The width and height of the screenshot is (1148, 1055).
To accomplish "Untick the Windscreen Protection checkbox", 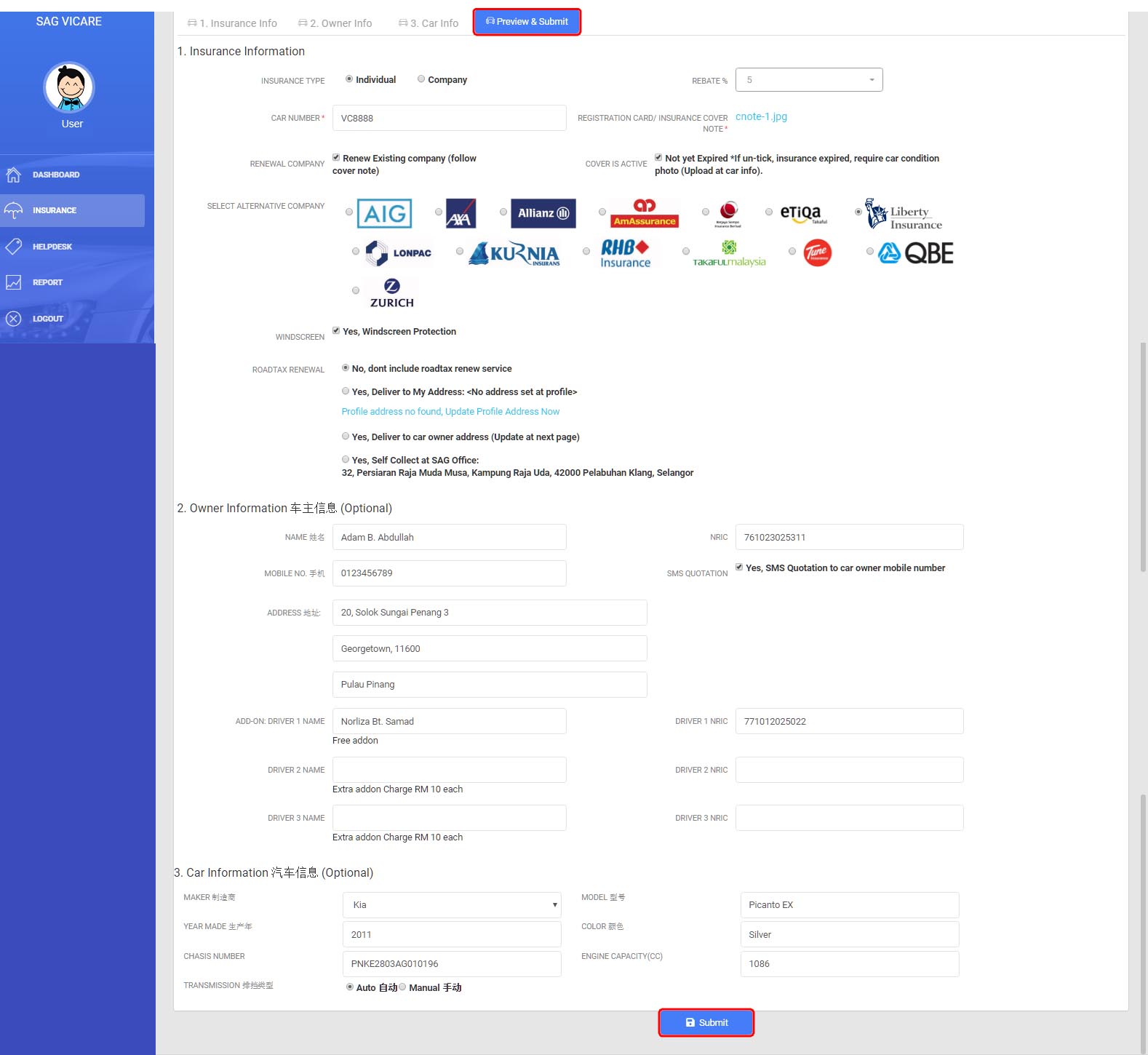I will [x=336, y=331].
